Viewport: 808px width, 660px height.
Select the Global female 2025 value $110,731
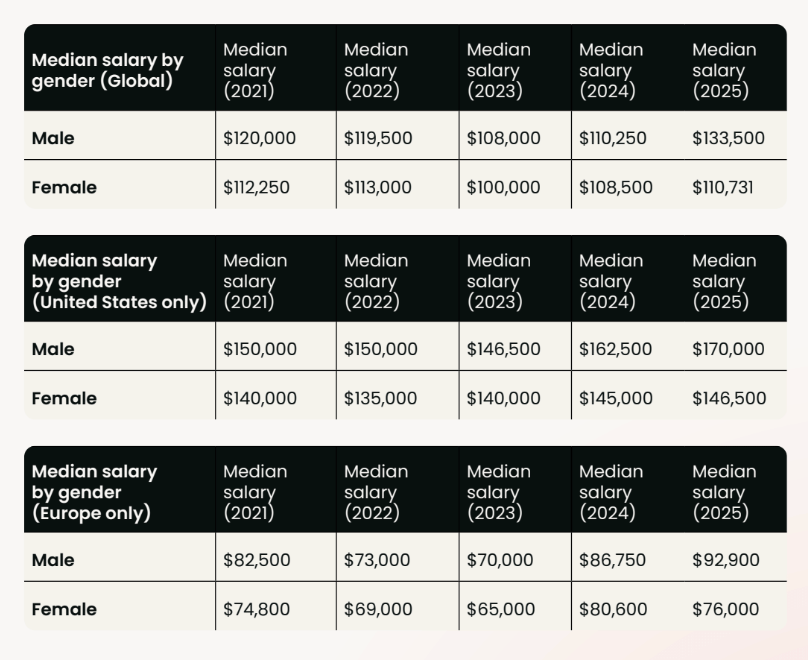coord(723,187)
